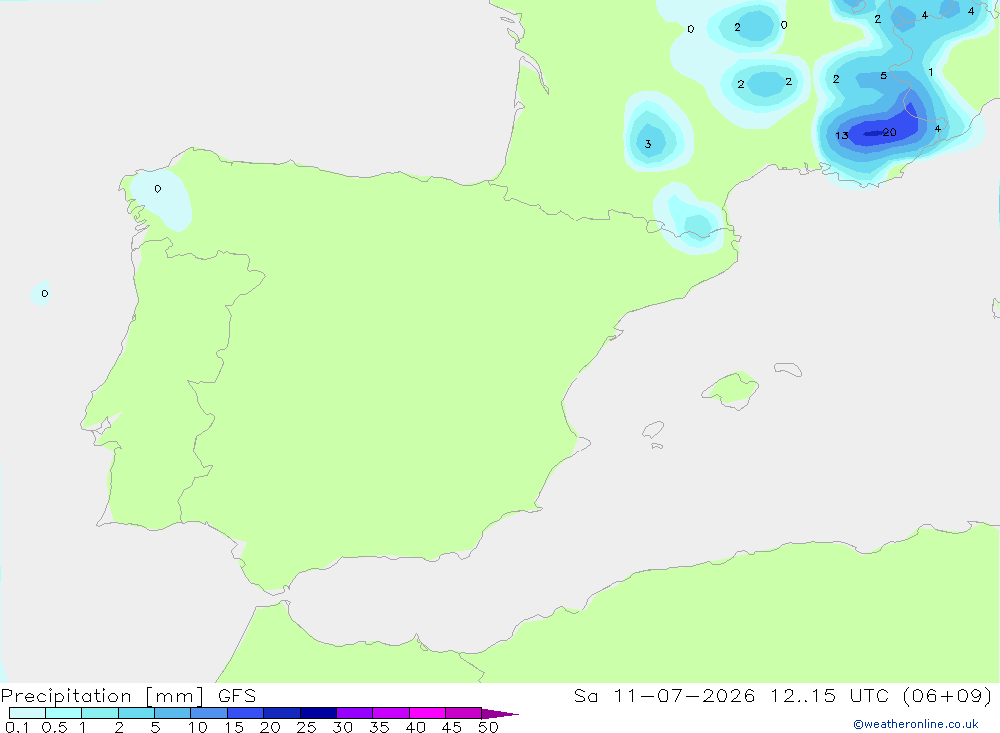This screenshot has width=1000, height=733.
Task: Choose the 40–45 mm magenta legend swatch
Action: [x=427, y=713]
